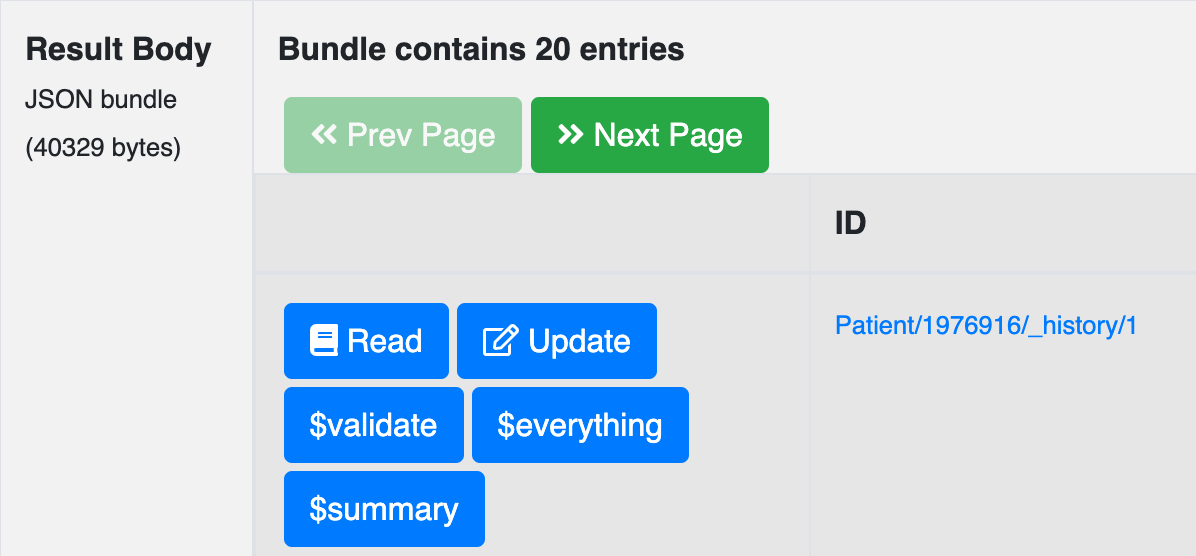Click the Result Body label

tap(119, 50)
